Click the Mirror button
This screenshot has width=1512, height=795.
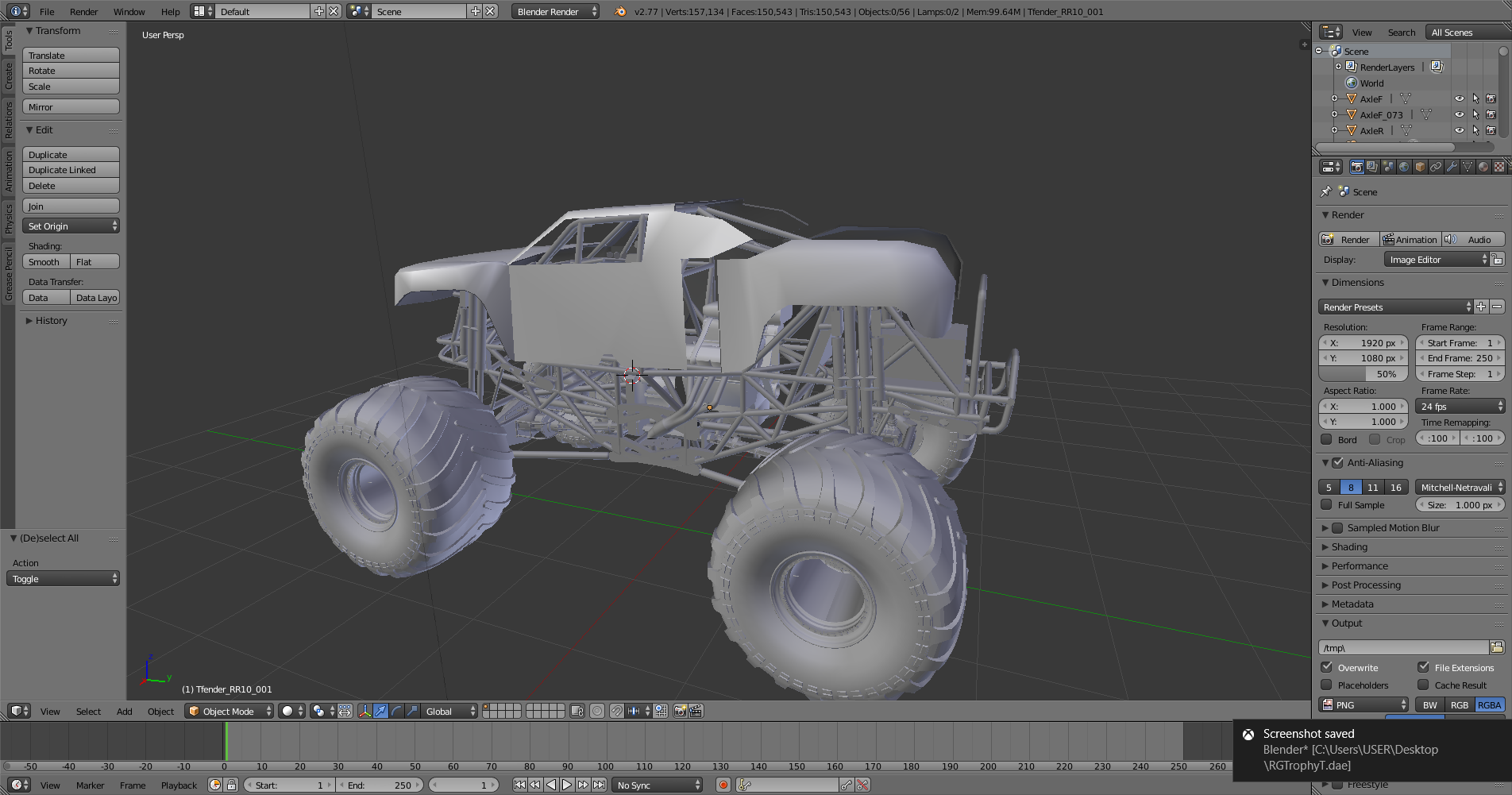(71, 106)
